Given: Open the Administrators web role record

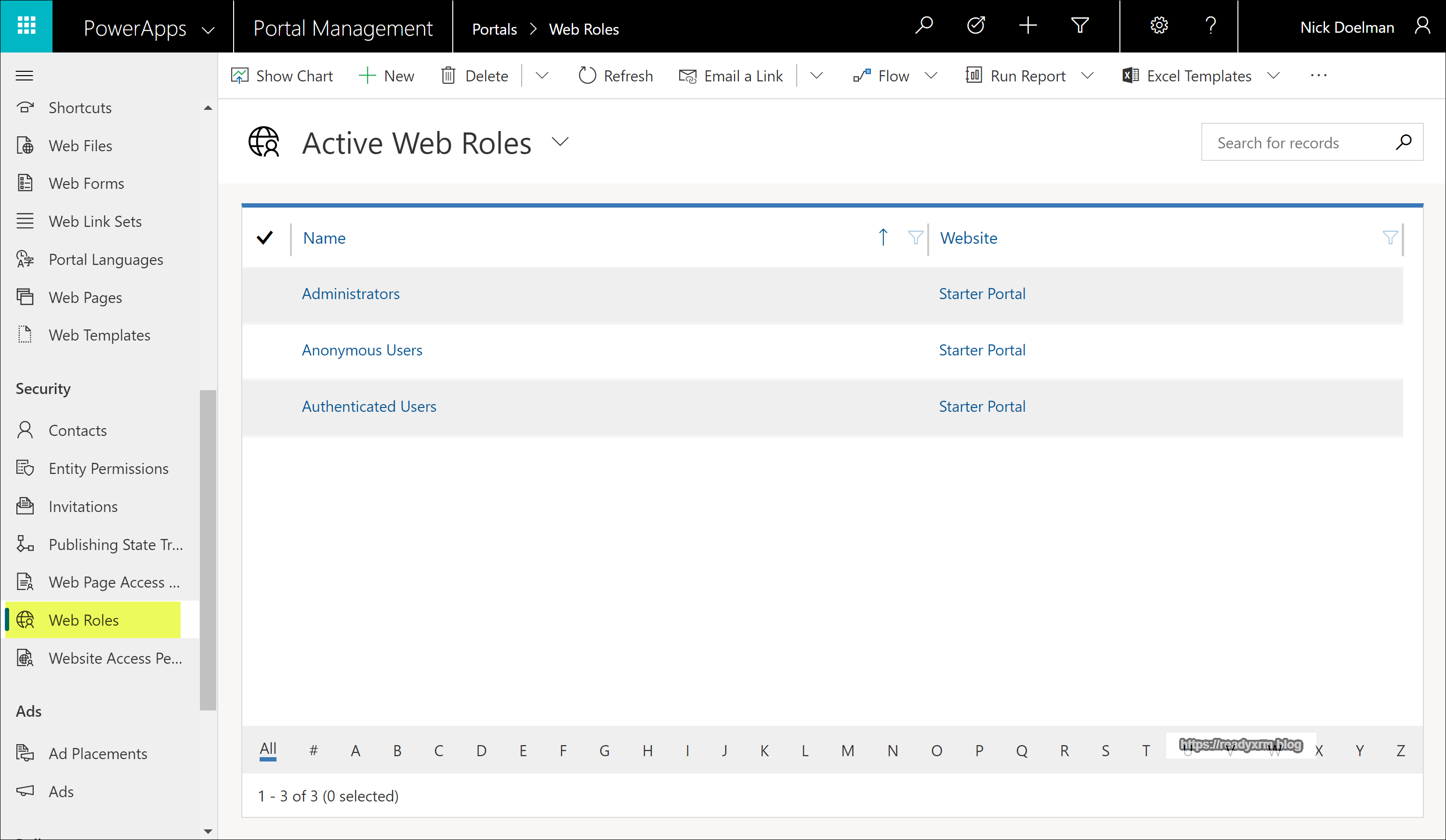Looking at the screenshot, I should tap(351, 294).
